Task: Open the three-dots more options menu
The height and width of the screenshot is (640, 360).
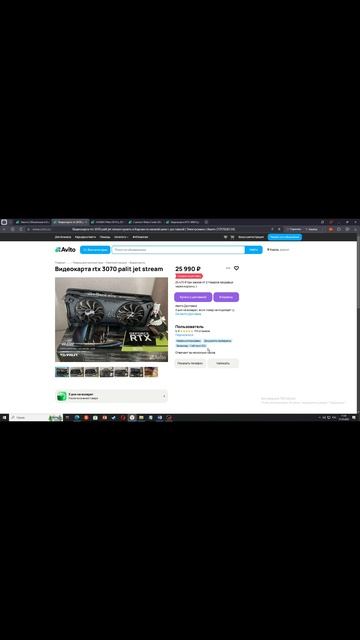Action: pos(228,268)
